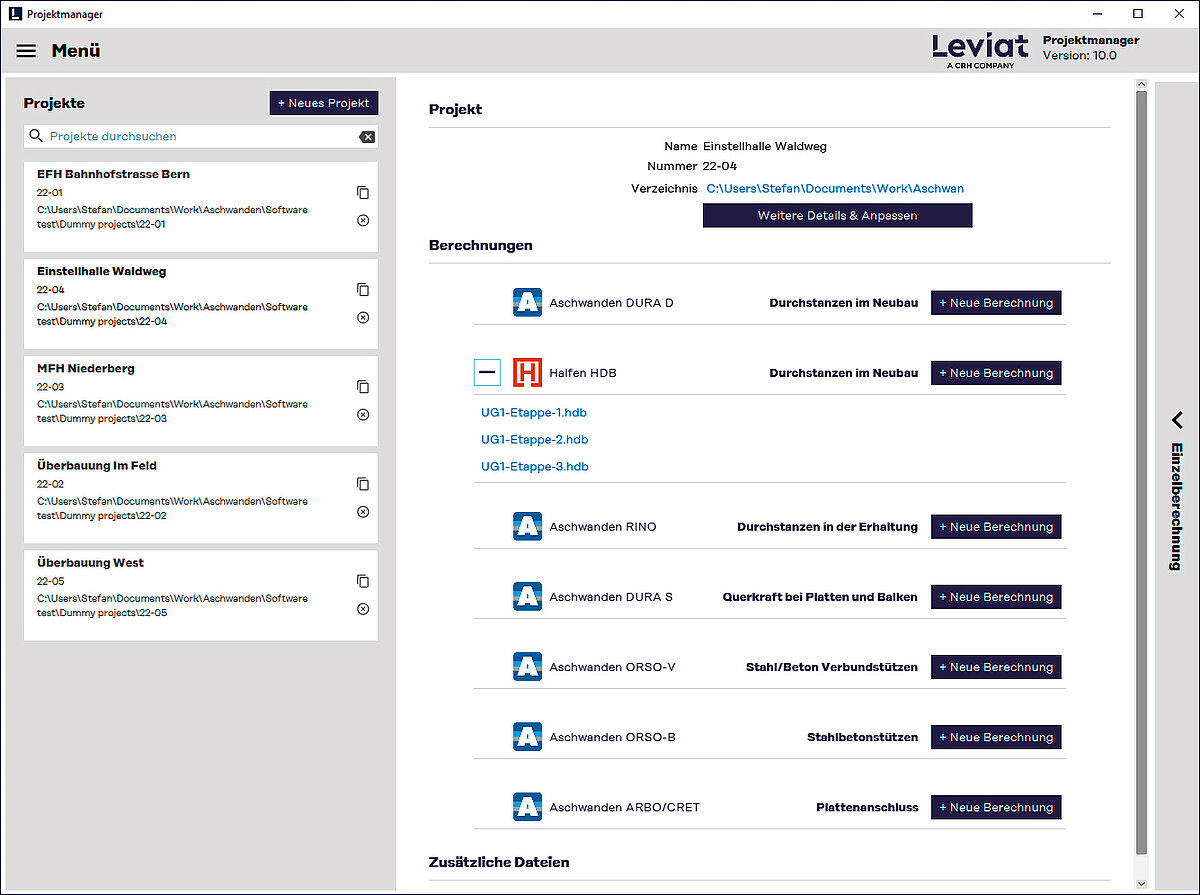Click the Einzelberechnung vertical label

(x=1177, y=506)
